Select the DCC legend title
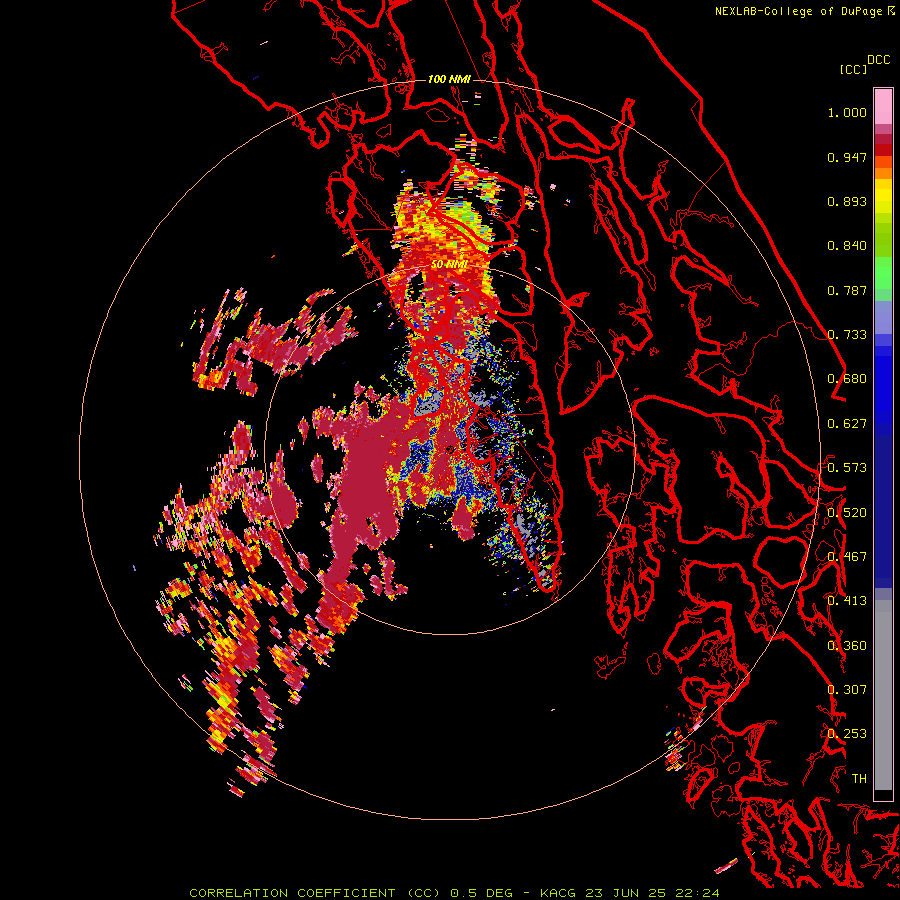Image resolution: width=900 pixels, height=900 pixels. [x=878, y=60]
